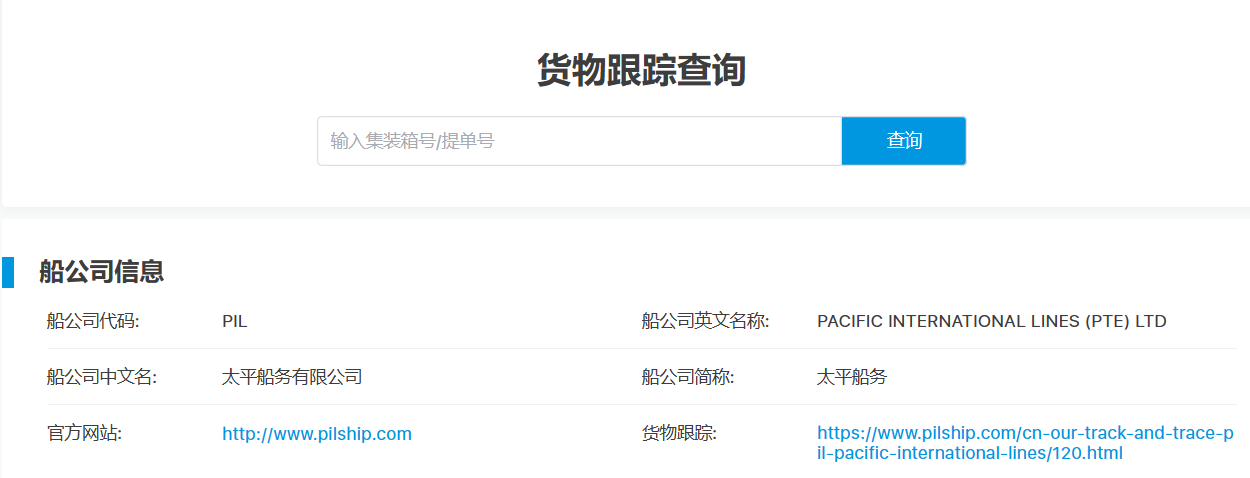Click the 船公司中文名 label
1250x478 pixels.
point(101,377)
